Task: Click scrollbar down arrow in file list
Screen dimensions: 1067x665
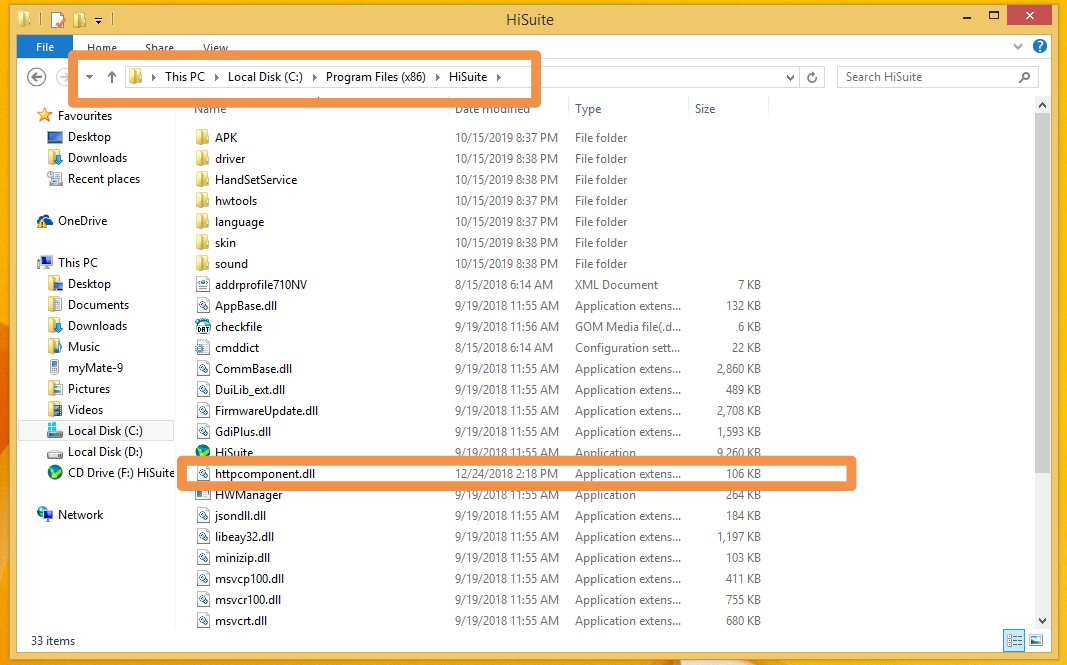Action: [x=1042, y=621]
